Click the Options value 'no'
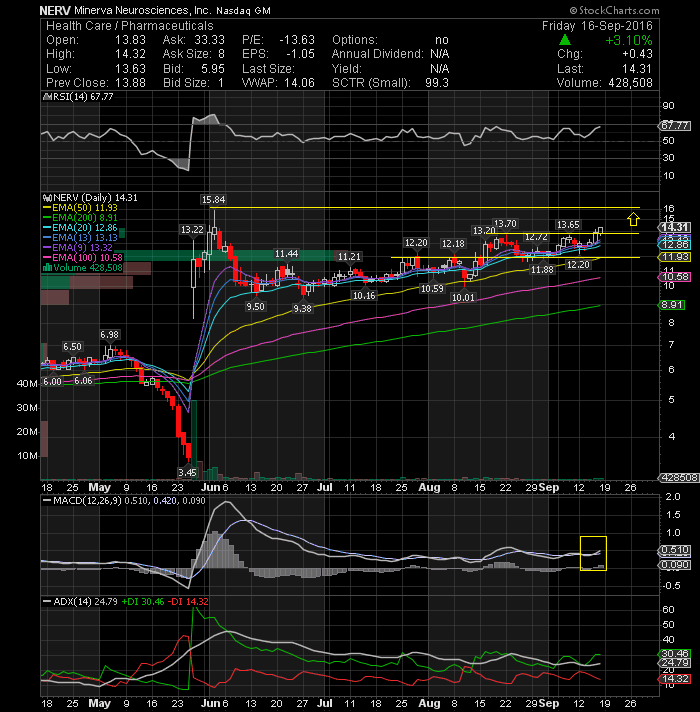The height and width of the screenshot is (712, 700). pos(442,40)
